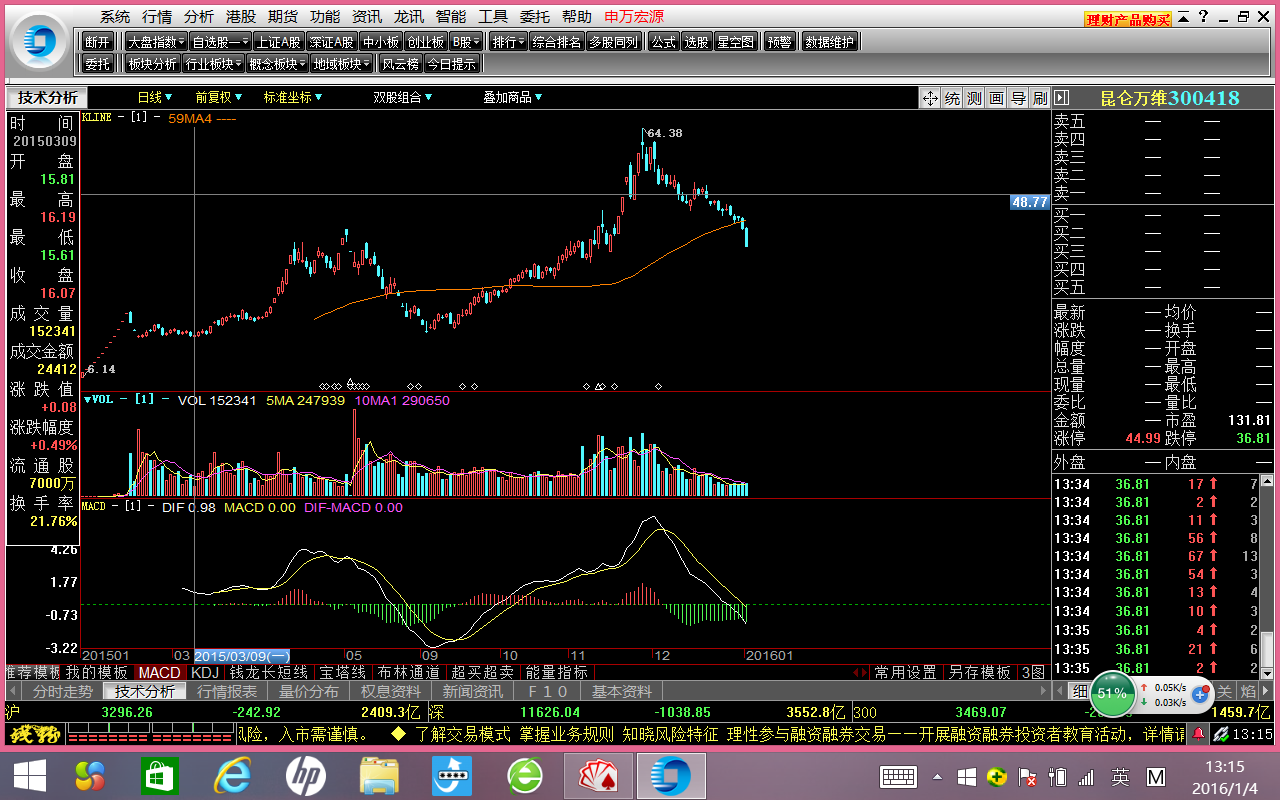Click the 英 input language indicator
Screen dimensions: 1280x800
coord(1121,777)
